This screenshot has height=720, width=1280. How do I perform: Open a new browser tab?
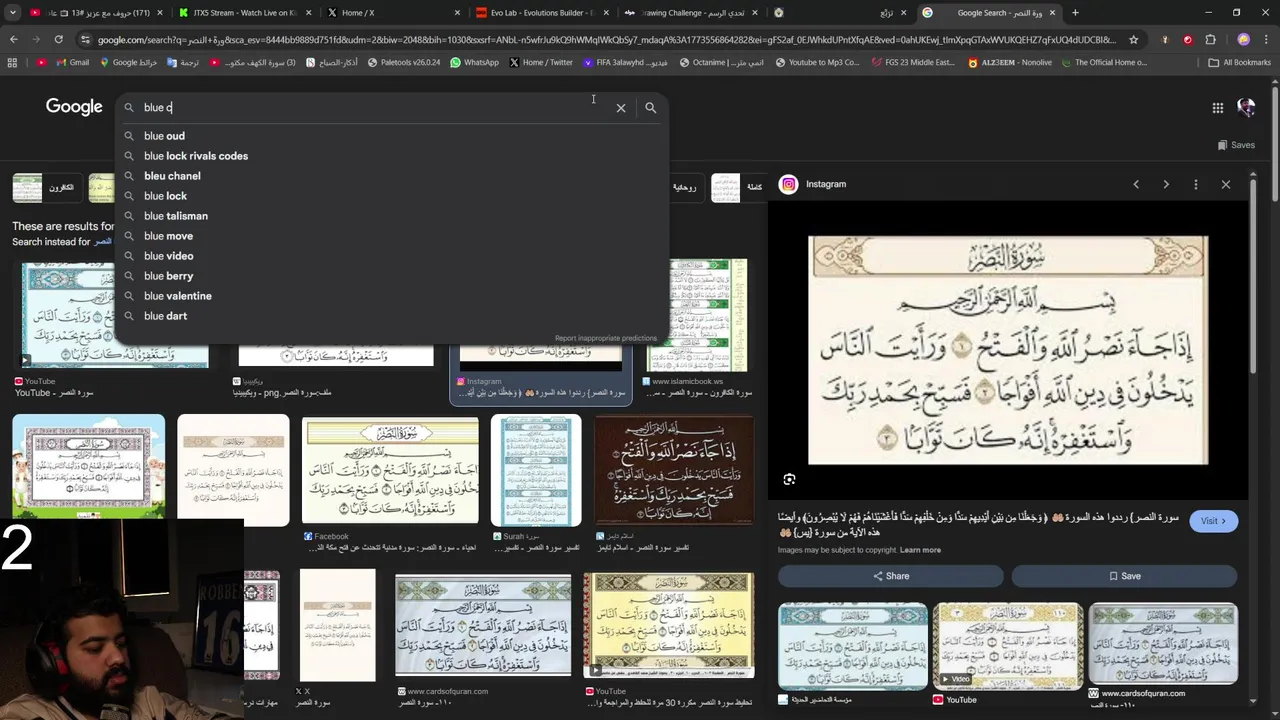click(x=1075, y=13)
